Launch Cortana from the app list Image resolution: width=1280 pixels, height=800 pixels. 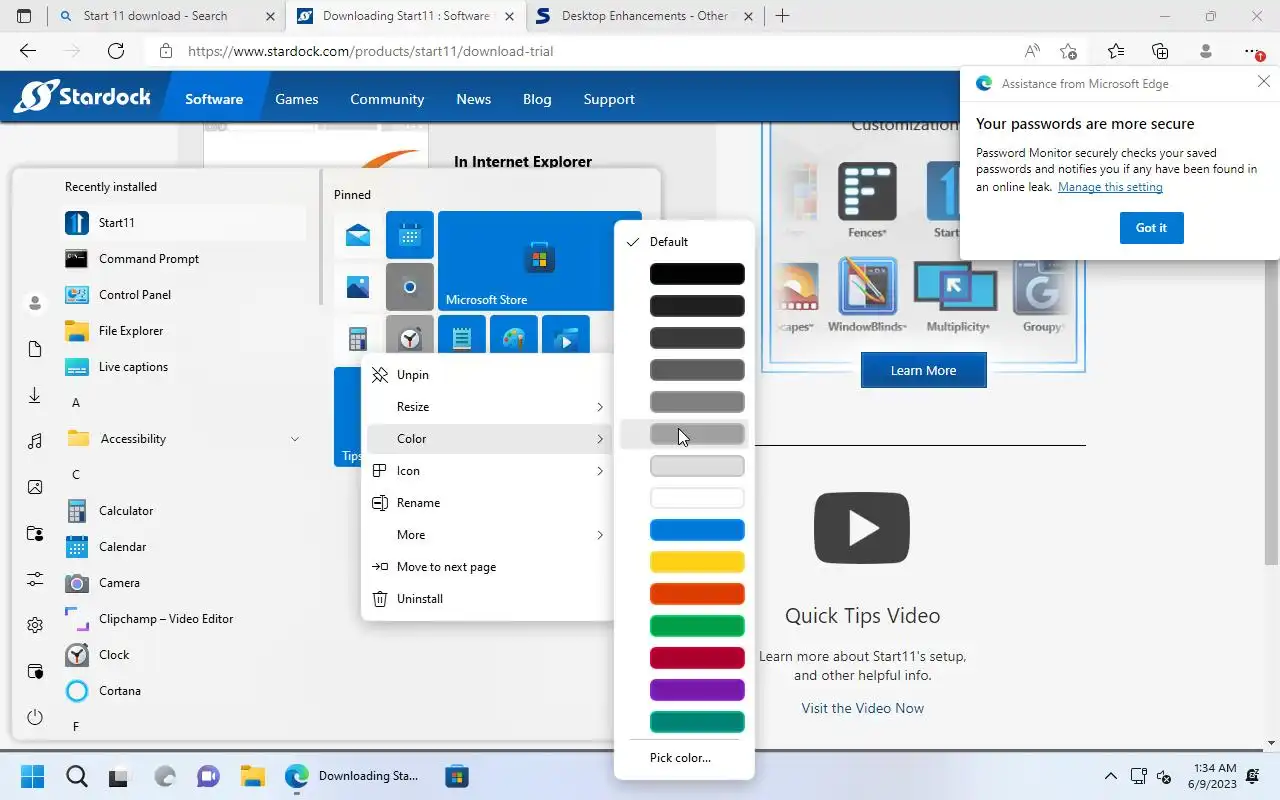coord(184,690)
